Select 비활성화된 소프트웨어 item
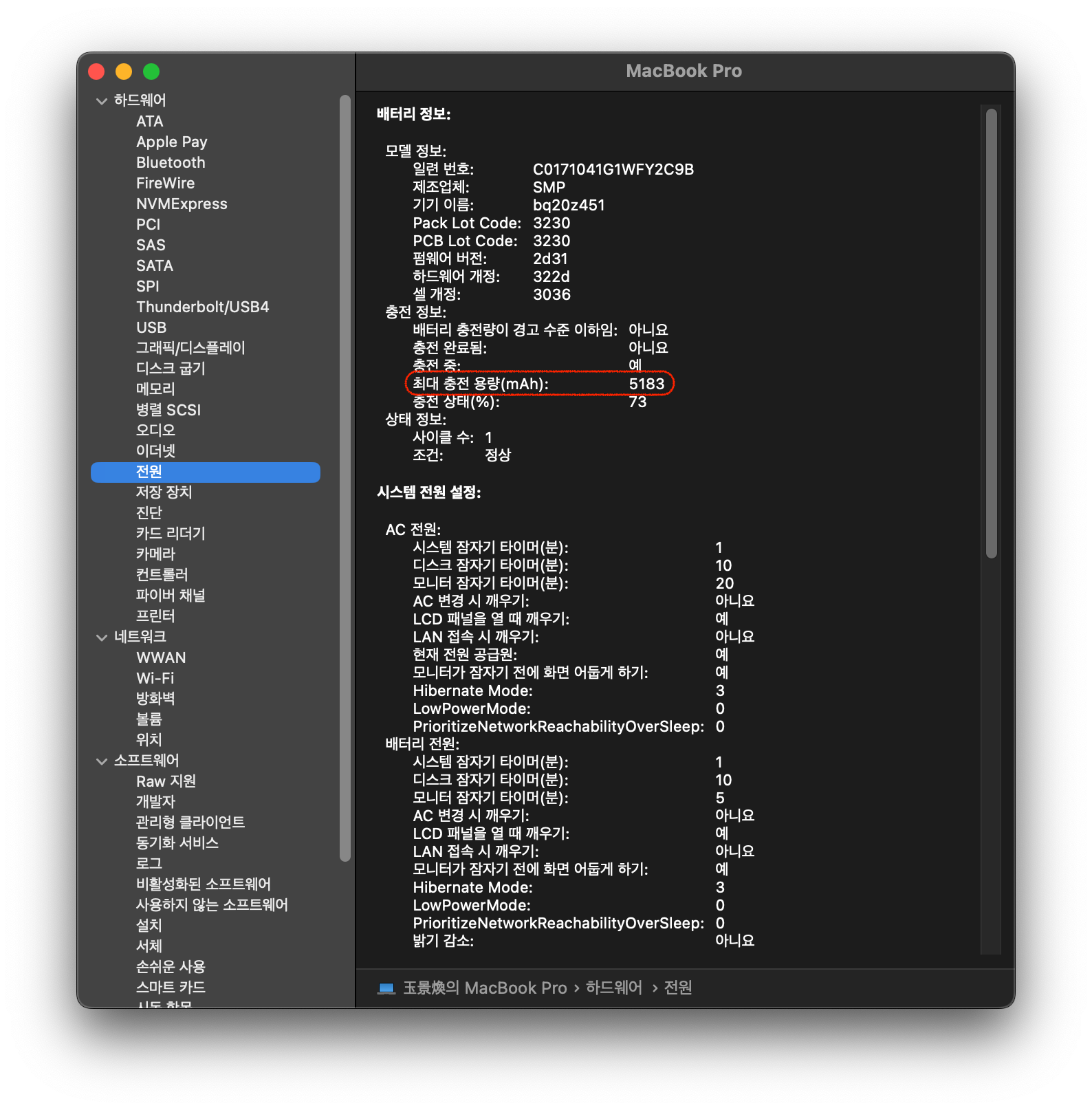This screenshot has width=1092, height=1110. [204, 884]
